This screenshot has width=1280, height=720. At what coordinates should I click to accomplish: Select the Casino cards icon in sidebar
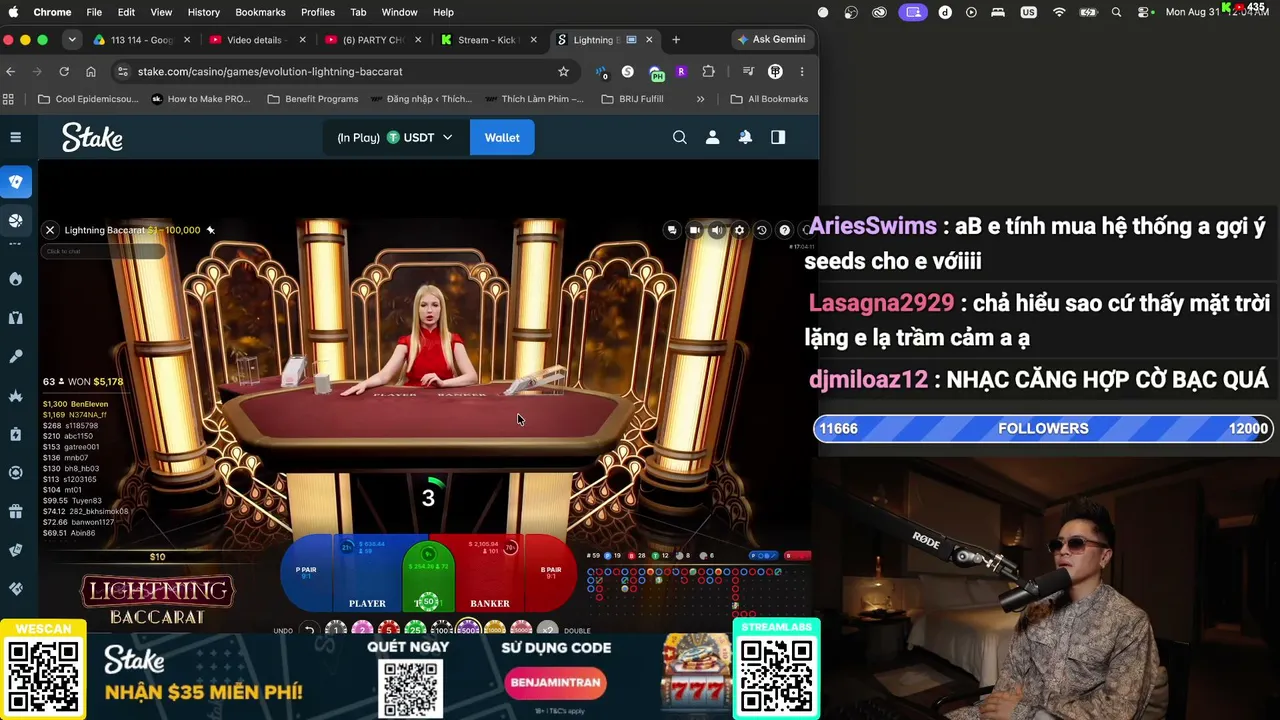click(16, 182)
